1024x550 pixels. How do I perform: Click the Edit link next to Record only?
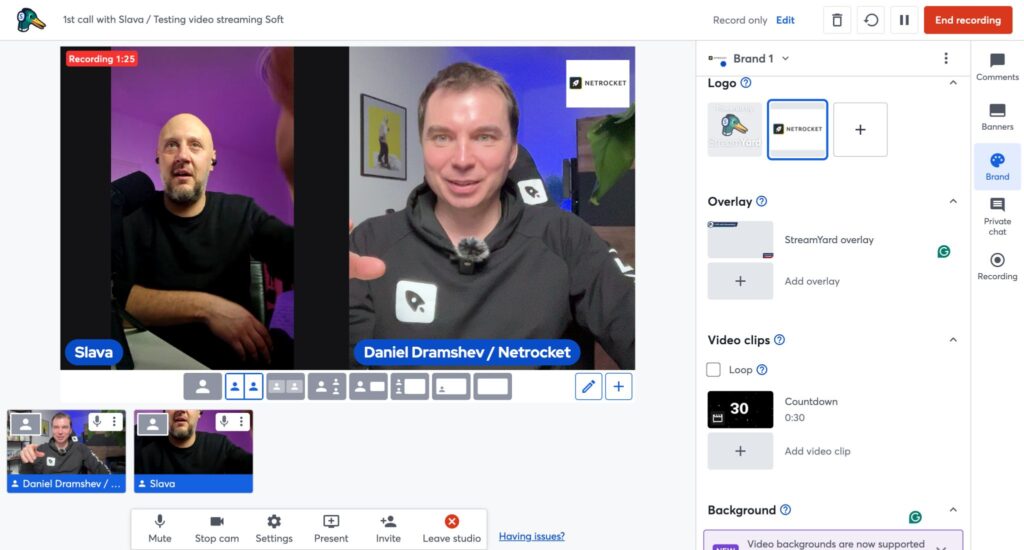point(785,20)
